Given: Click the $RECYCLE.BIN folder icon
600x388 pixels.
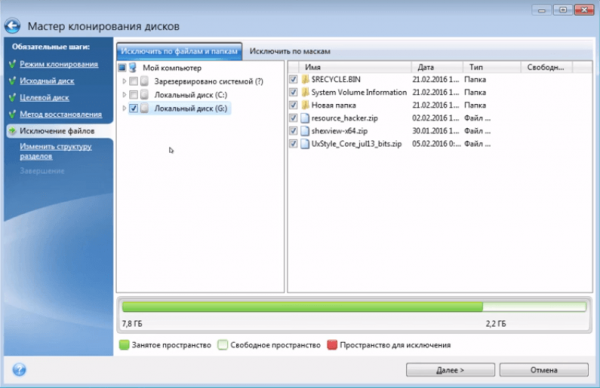Looking at the screenshot, I should (x=305, y=79).
